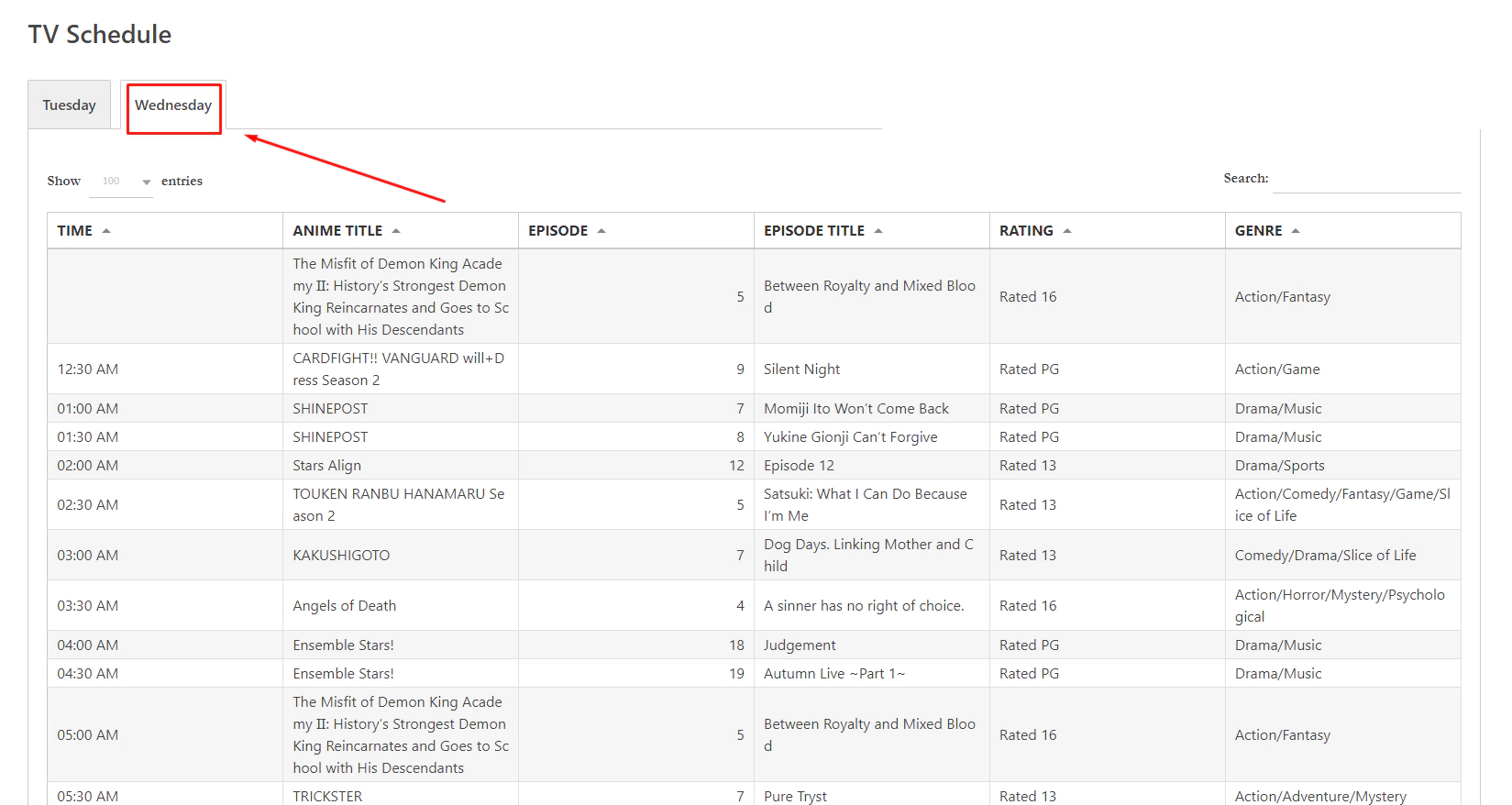The image size is (1512, 805).
Task: Select Ensemble Stars! at 04:30 AM
Action: (343, 674)
